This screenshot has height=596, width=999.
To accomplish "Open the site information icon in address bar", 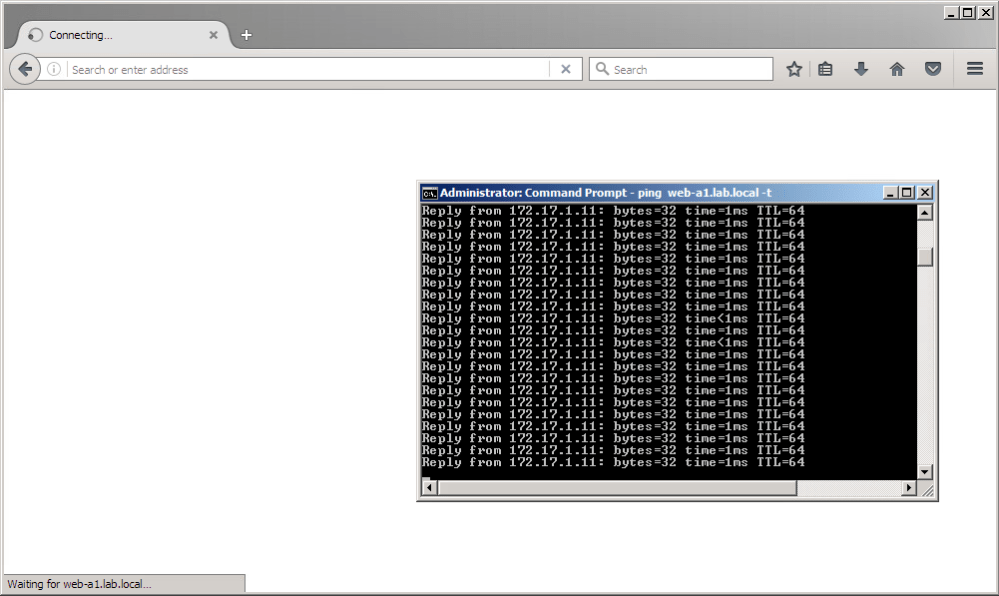I will (x=54, y=69).
